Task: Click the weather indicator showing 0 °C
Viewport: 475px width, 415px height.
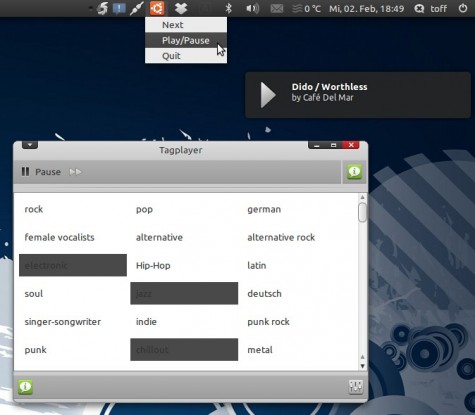Action: click(306, 8)
